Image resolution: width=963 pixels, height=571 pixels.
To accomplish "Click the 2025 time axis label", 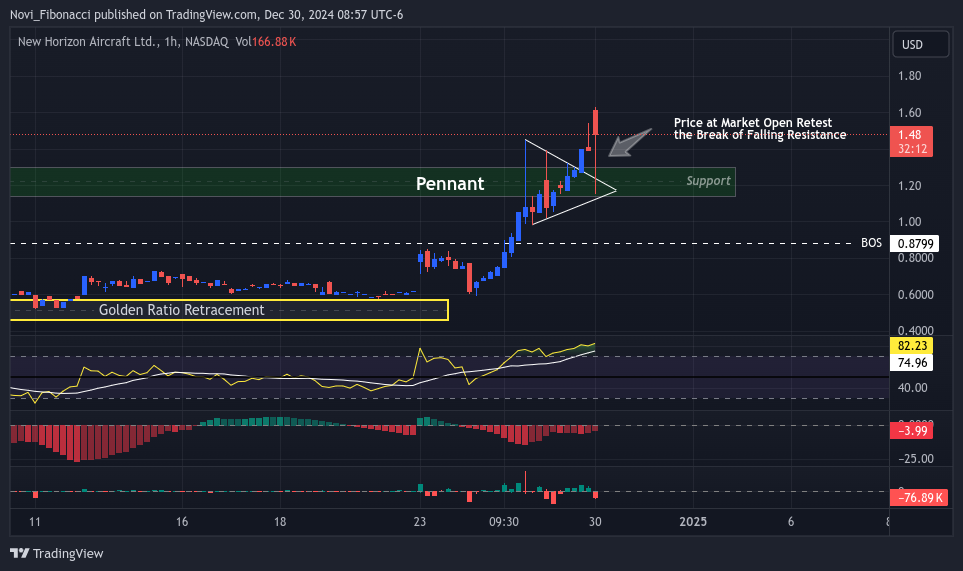I will [693, 522].
